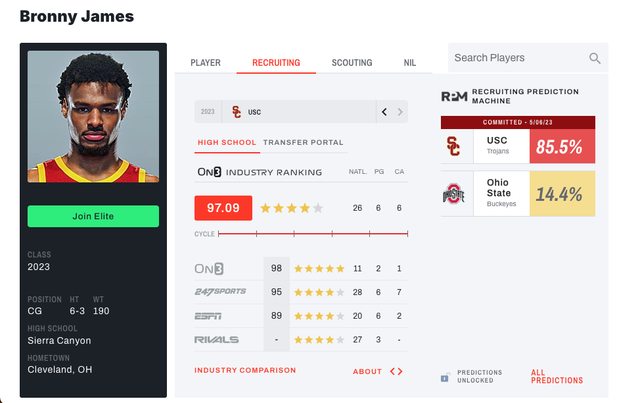Click the search magnifier icon
Screen dimensions: 640x403
[595, 59]
